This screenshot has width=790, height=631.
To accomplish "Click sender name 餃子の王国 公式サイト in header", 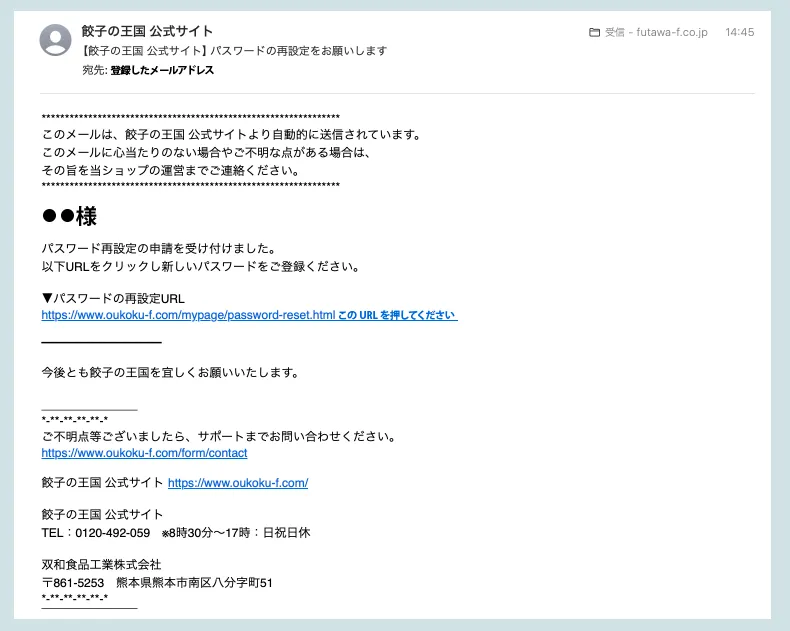I will pos(147,31).
